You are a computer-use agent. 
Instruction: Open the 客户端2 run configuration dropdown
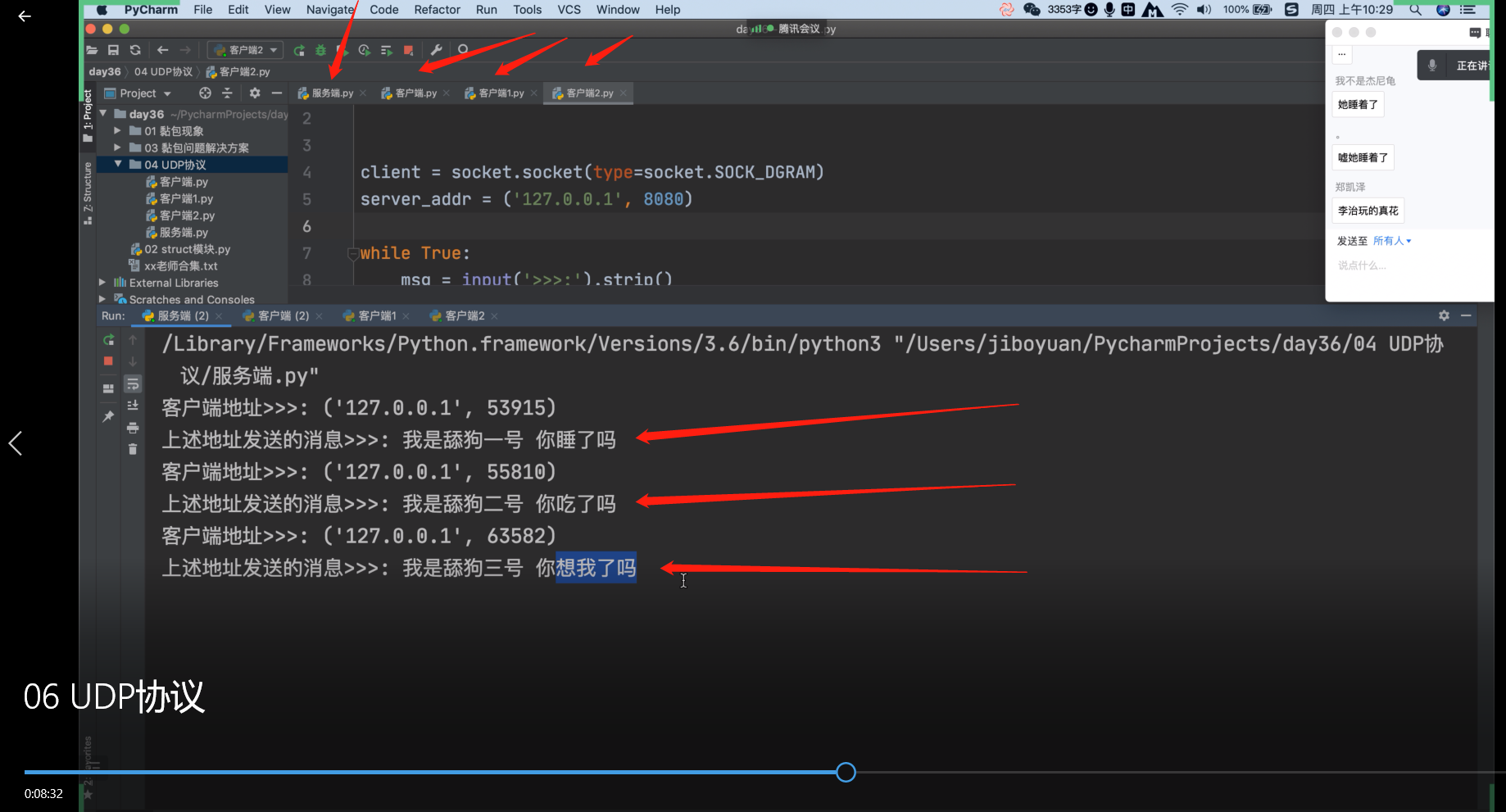(x=246, y=50)
